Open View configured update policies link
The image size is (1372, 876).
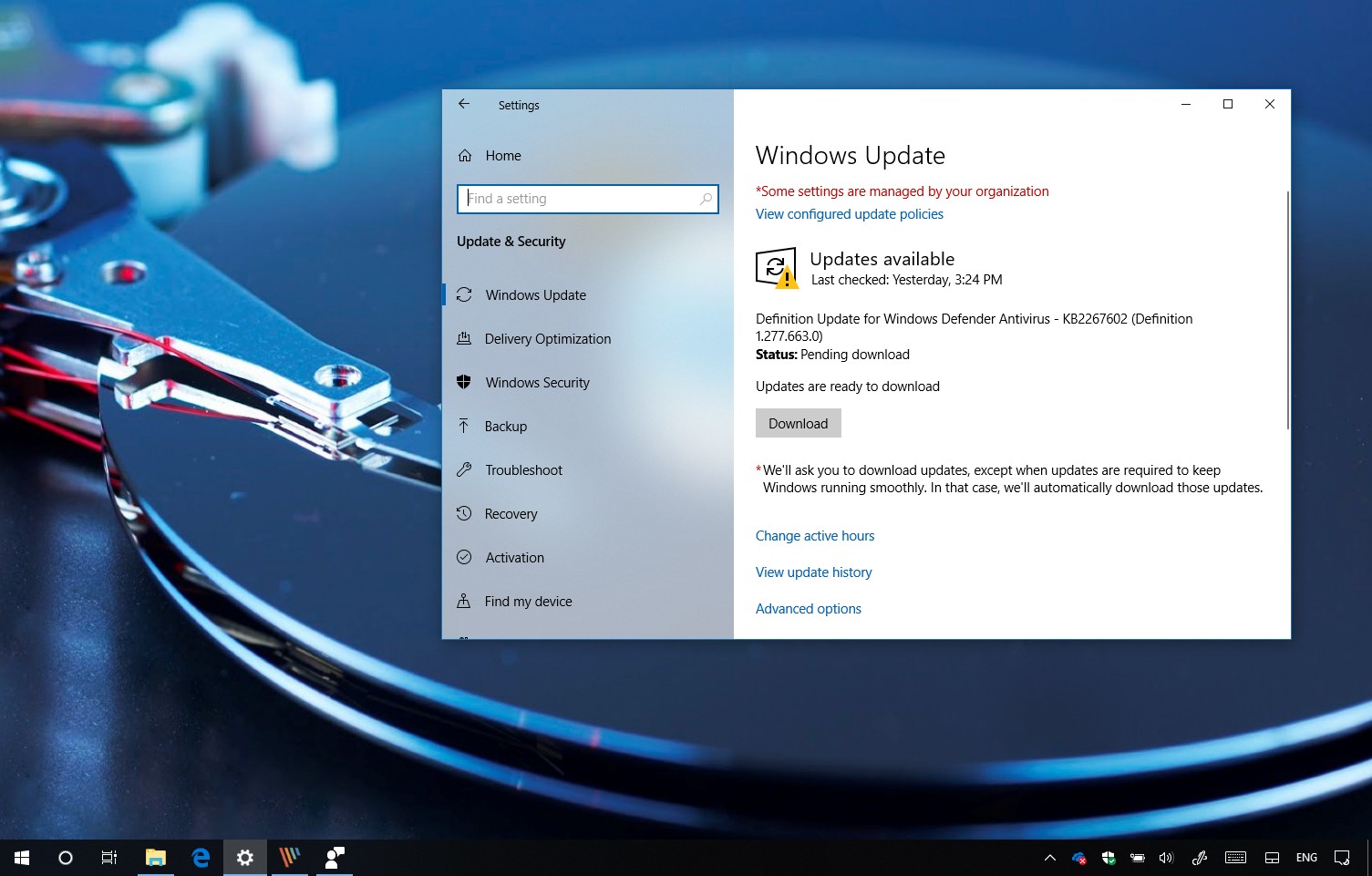[x=850, y=214]
